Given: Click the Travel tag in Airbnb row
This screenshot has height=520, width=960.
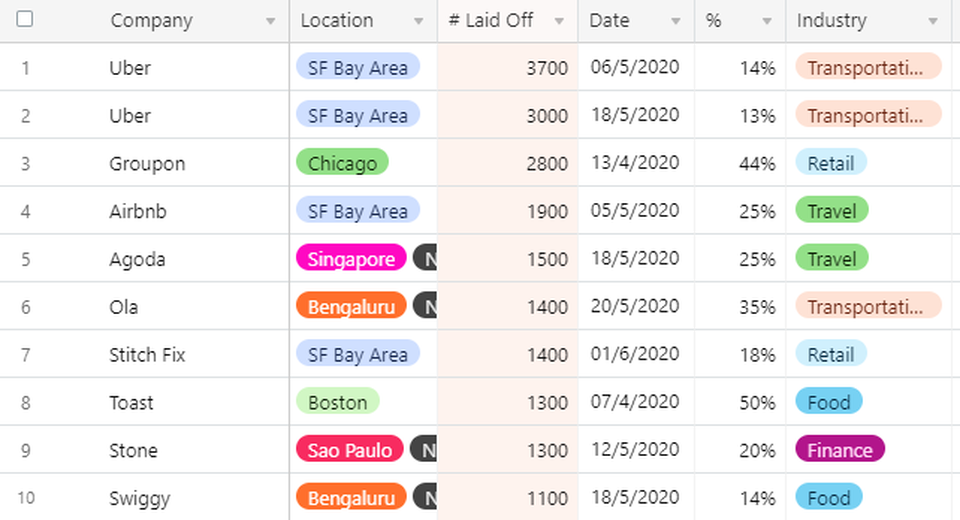Looking at the screenshot, I should click(832, 210).
